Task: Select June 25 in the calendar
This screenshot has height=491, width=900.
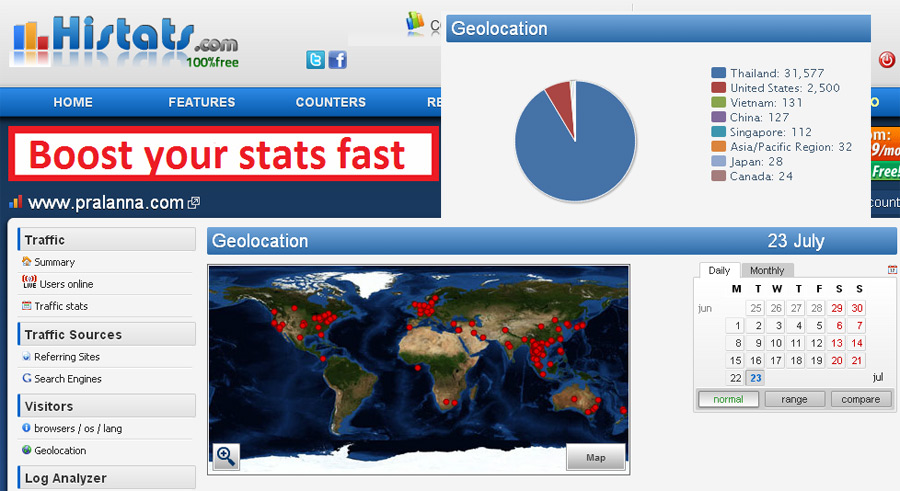Action: coord(755,308)
